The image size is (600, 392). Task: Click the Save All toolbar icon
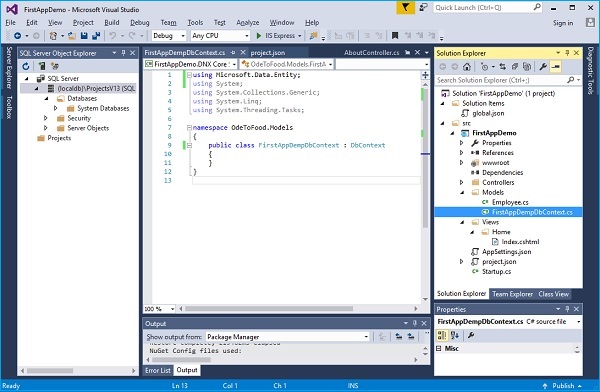(96, 36)
